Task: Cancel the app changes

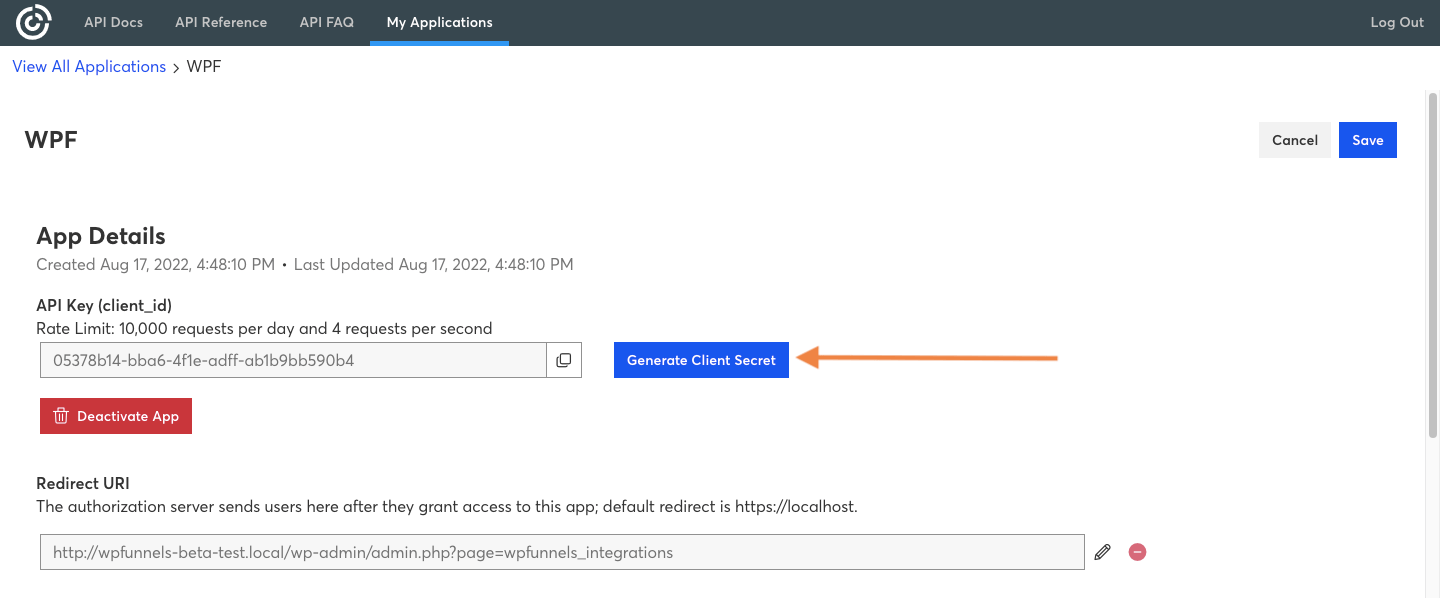Action: click(x=1295, y=140)
